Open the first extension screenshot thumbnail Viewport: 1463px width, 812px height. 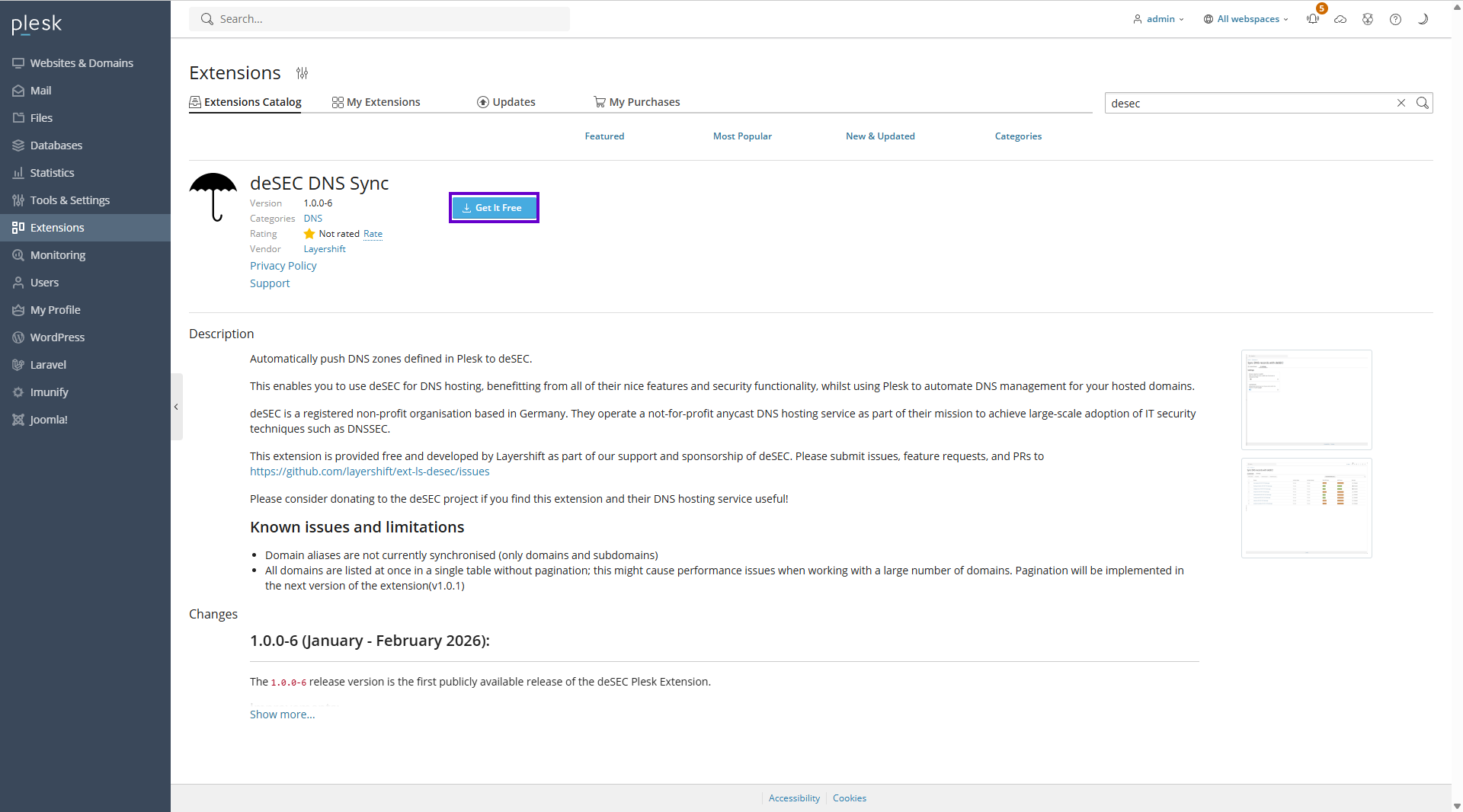click(1306, 400)
